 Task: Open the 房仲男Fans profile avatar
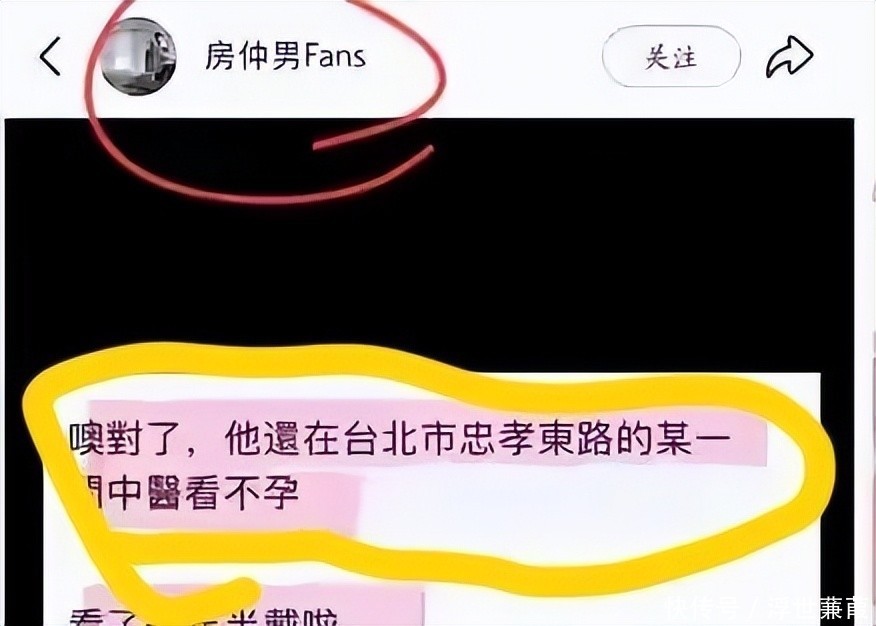[x=139, y=56]
